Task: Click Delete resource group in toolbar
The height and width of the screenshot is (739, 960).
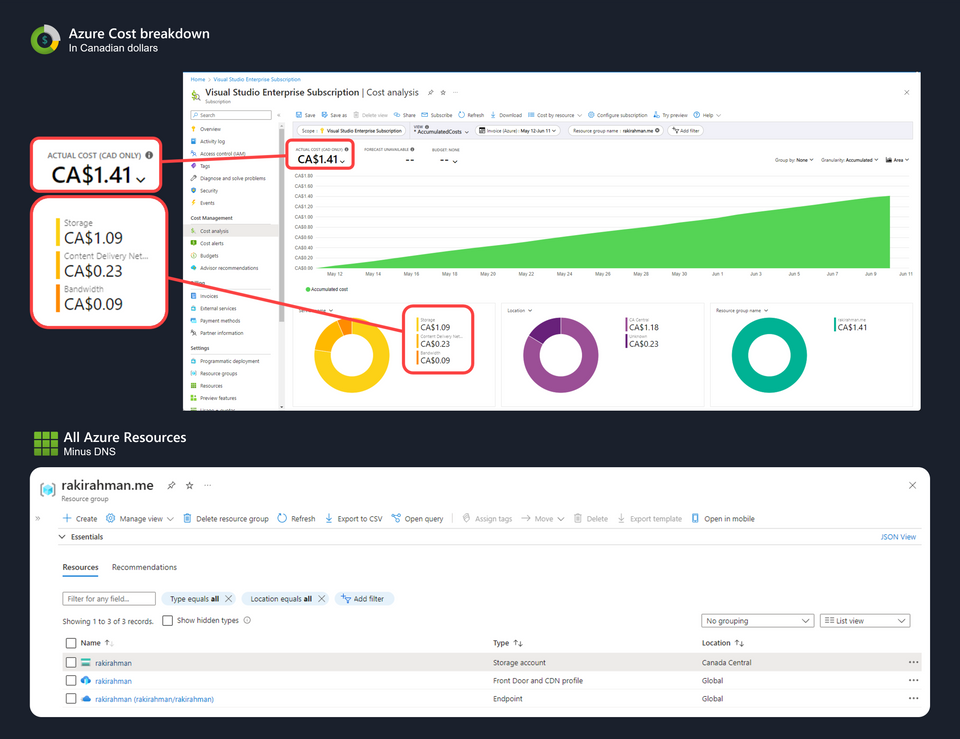Action: point(225,519)
